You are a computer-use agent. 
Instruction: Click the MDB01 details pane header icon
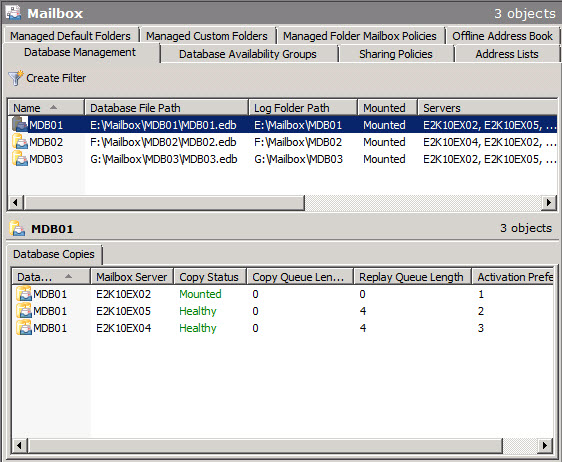coord(17,229)
